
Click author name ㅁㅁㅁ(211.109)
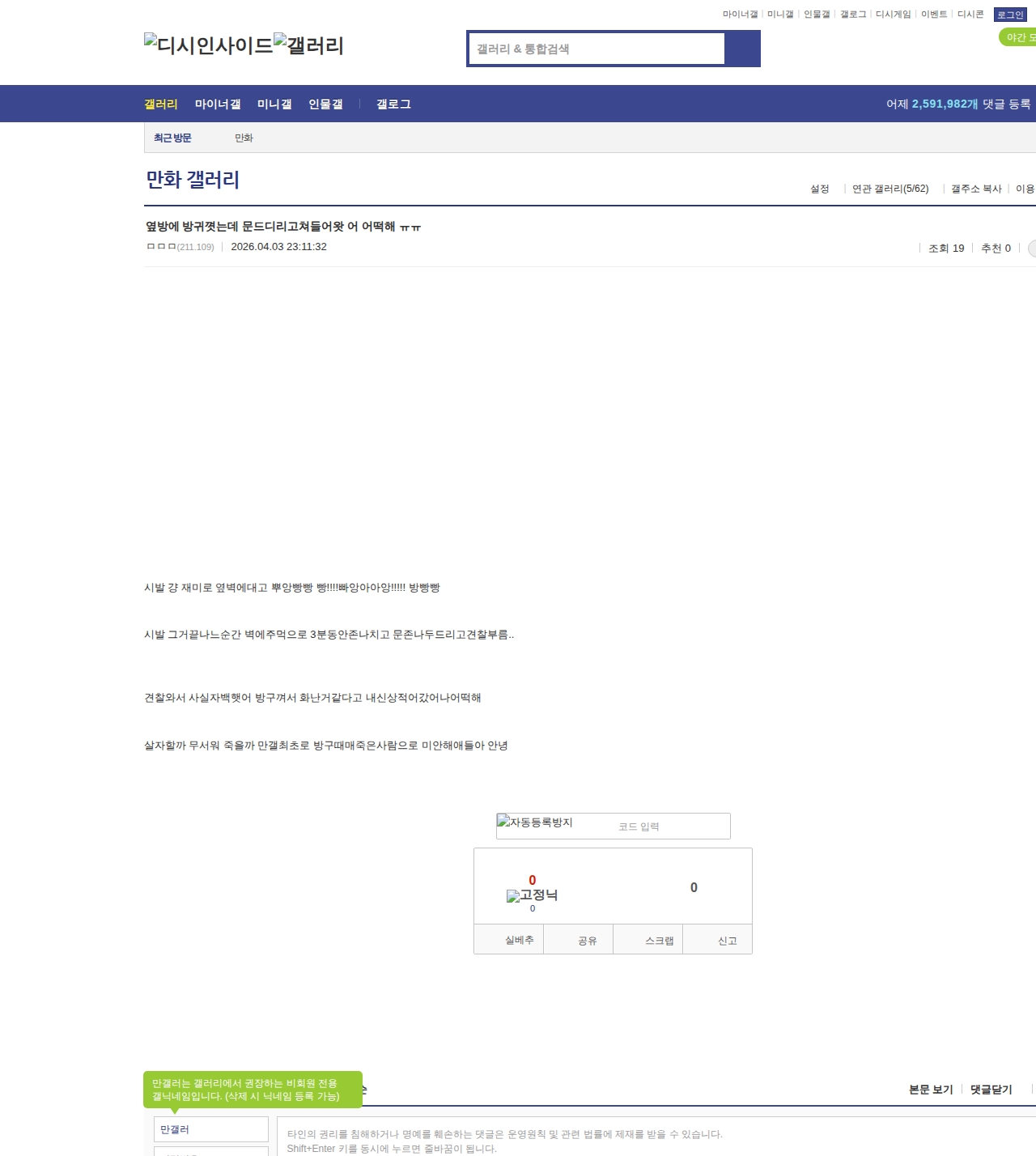click(180, 247)
